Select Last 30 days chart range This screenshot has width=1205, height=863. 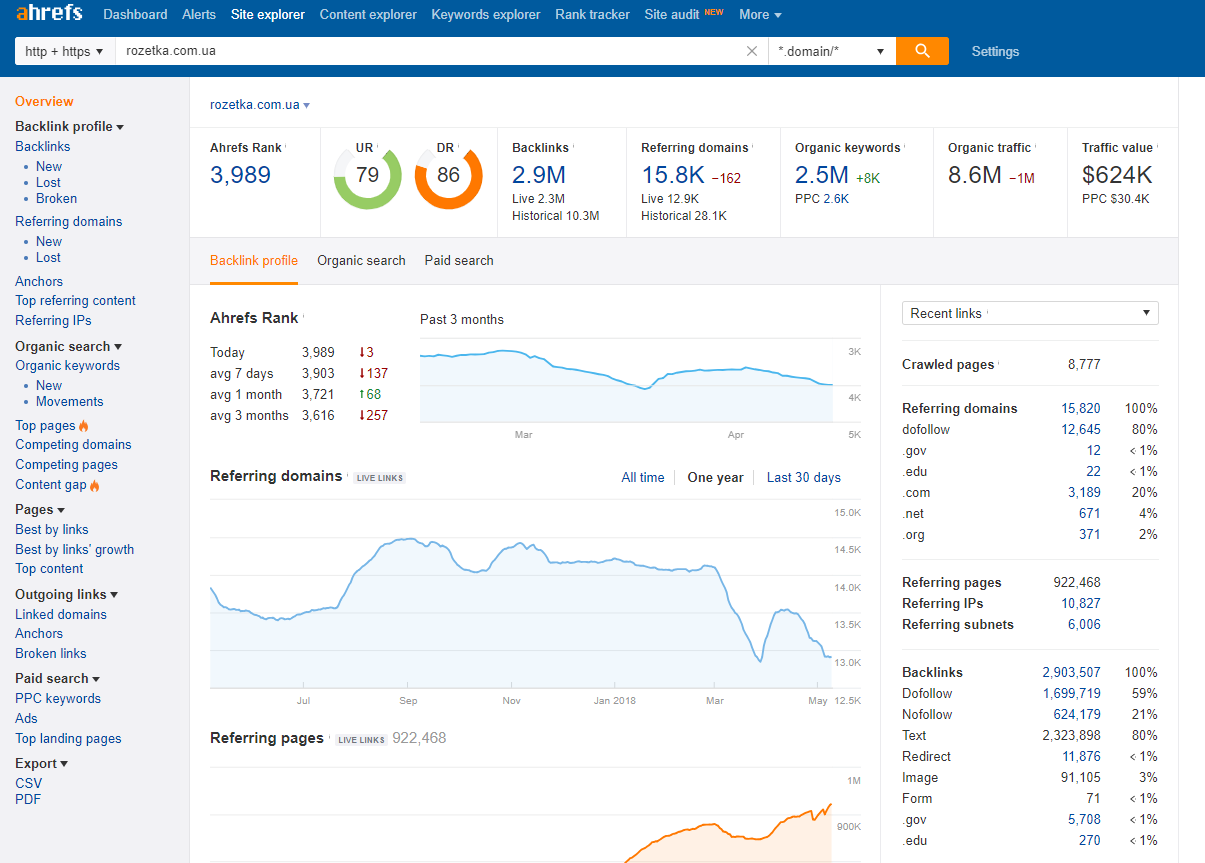803,477
